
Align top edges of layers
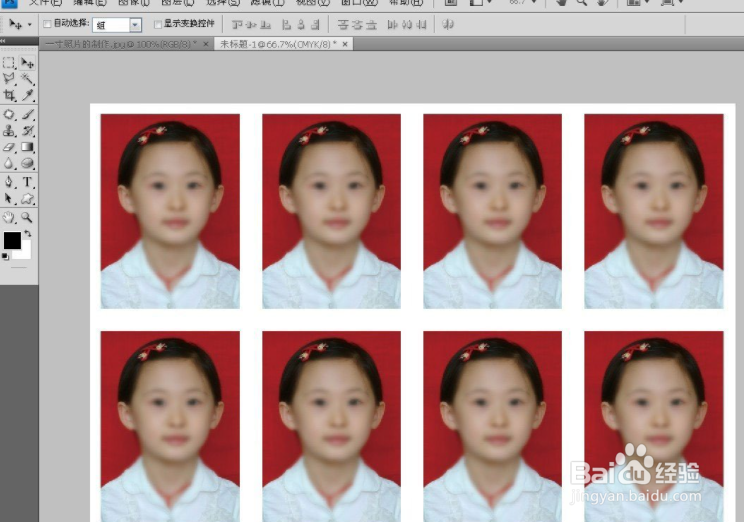coord(237,24)
